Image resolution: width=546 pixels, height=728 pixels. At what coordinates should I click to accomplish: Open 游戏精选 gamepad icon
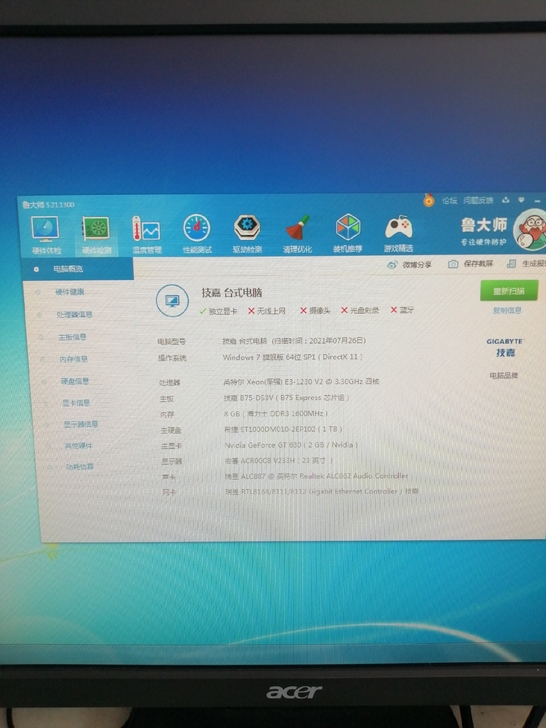tap(398, 234)
